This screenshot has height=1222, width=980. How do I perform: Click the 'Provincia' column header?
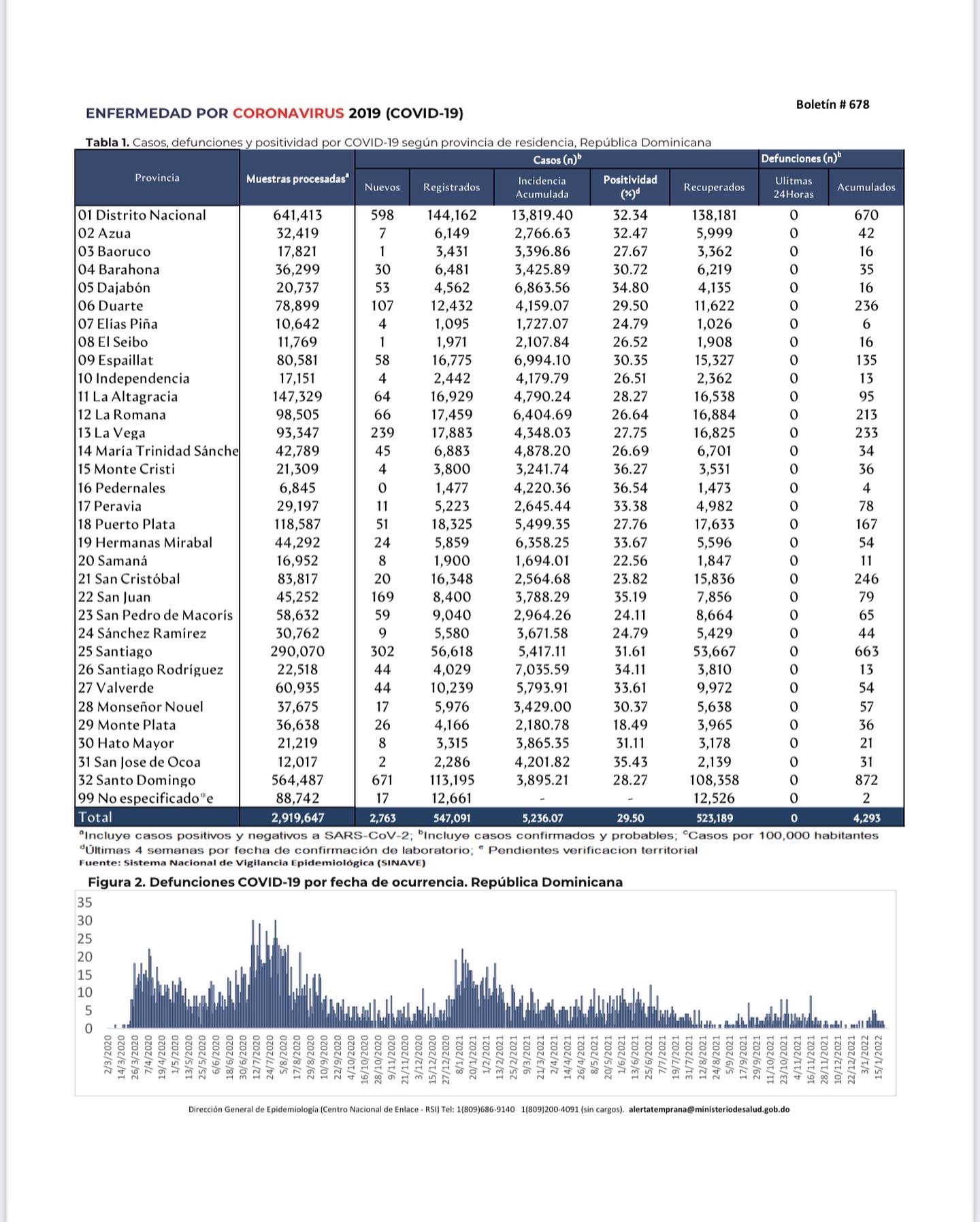click(157, 178)
